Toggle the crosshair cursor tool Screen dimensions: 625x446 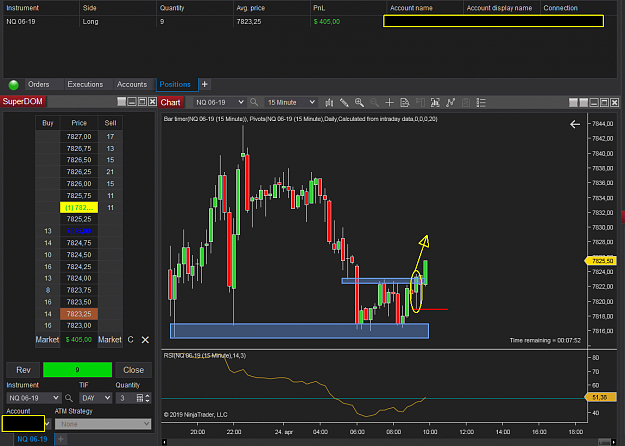(x=389, y=102)
